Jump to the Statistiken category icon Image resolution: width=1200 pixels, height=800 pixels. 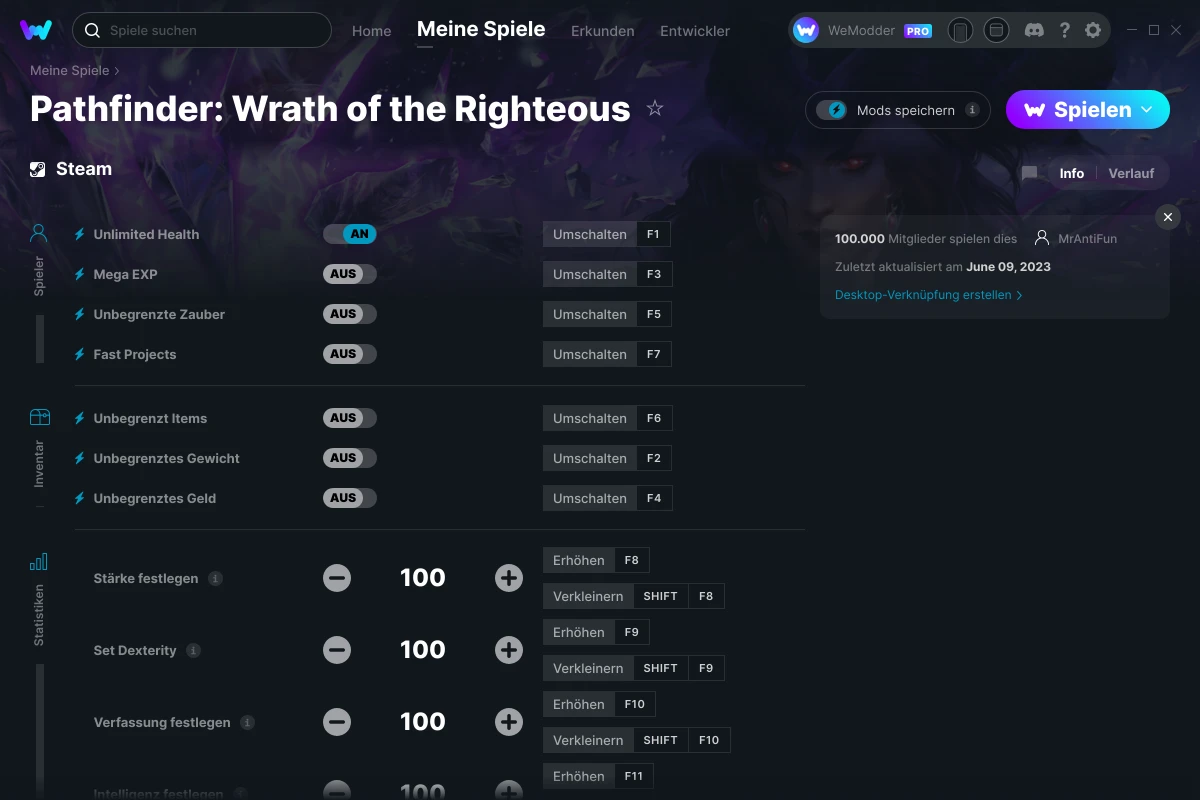(x=39, y=561)
